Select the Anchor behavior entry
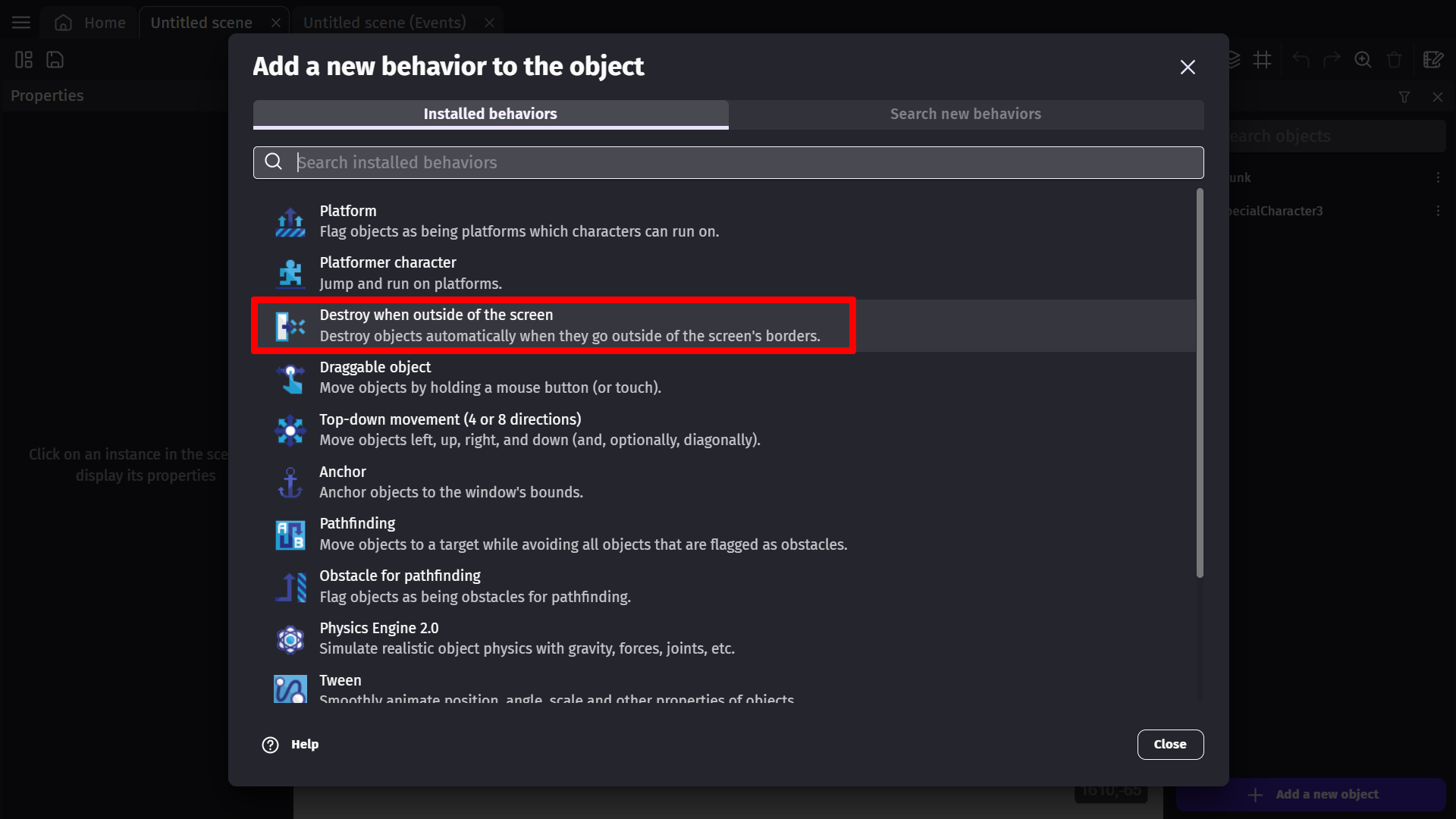1456x819 pixels. pos(727,482)
